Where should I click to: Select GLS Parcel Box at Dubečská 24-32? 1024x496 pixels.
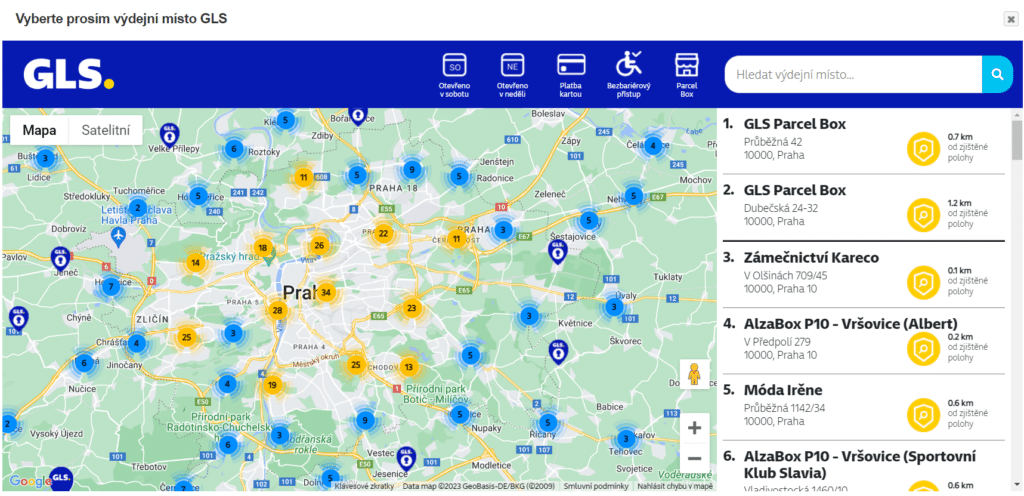[863, 208]
